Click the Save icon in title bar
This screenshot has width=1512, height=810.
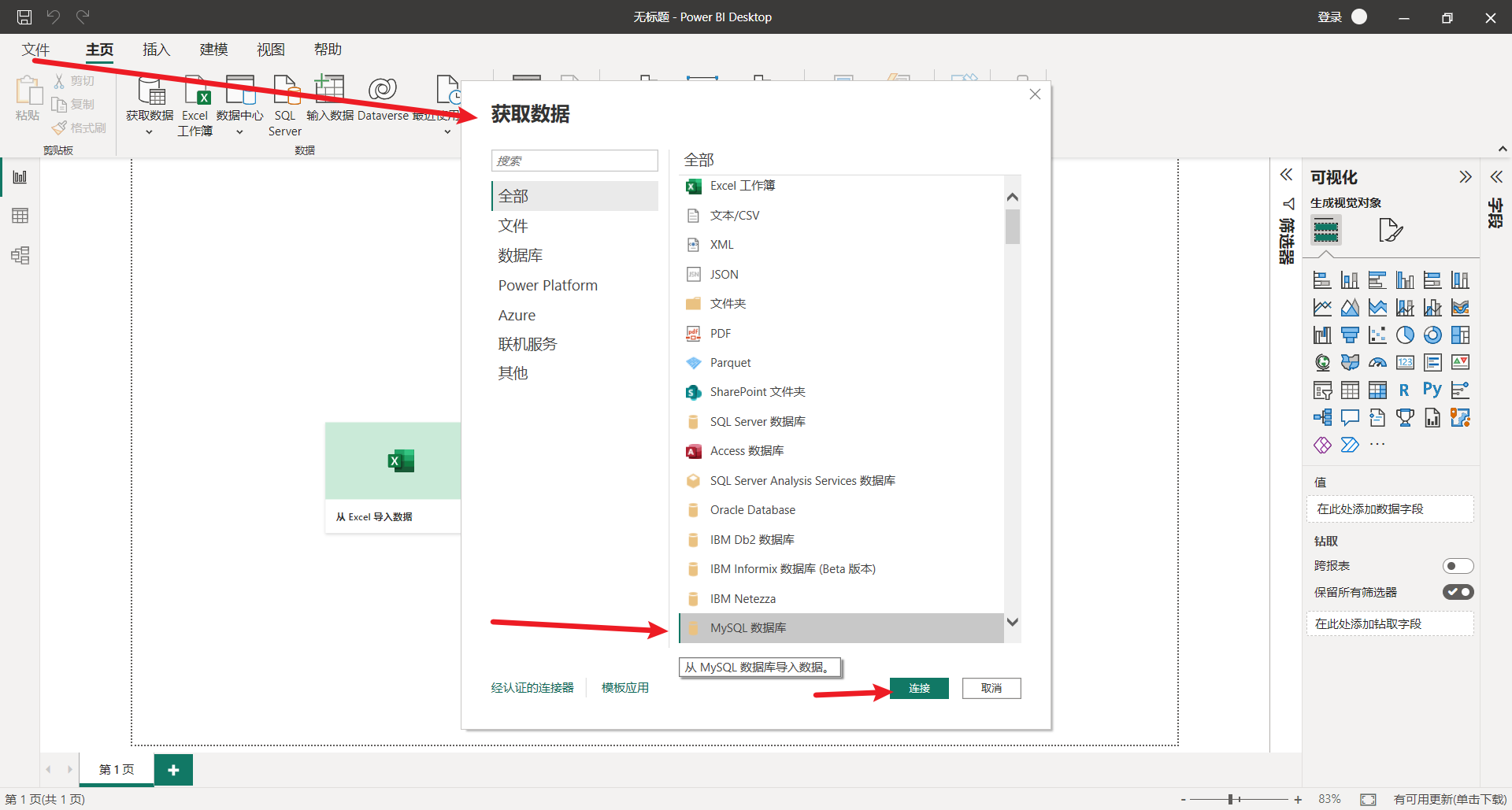pos(24,17)
